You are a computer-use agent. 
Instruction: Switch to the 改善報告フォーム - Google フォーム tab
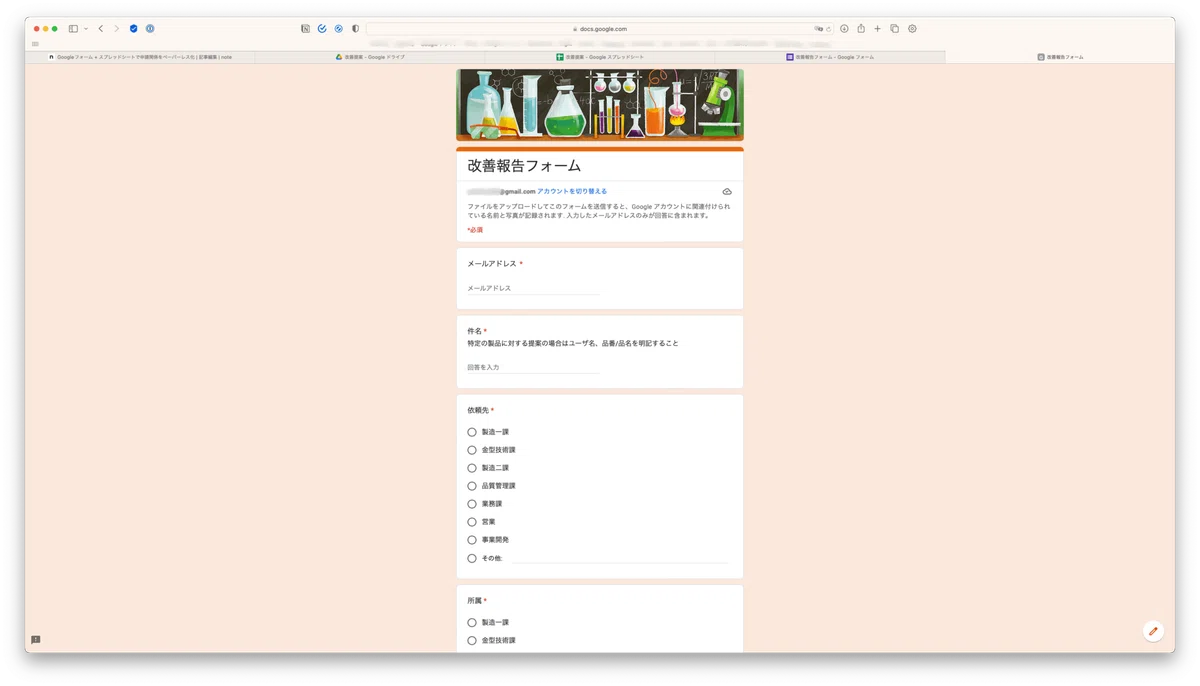(x=830, y=57)
